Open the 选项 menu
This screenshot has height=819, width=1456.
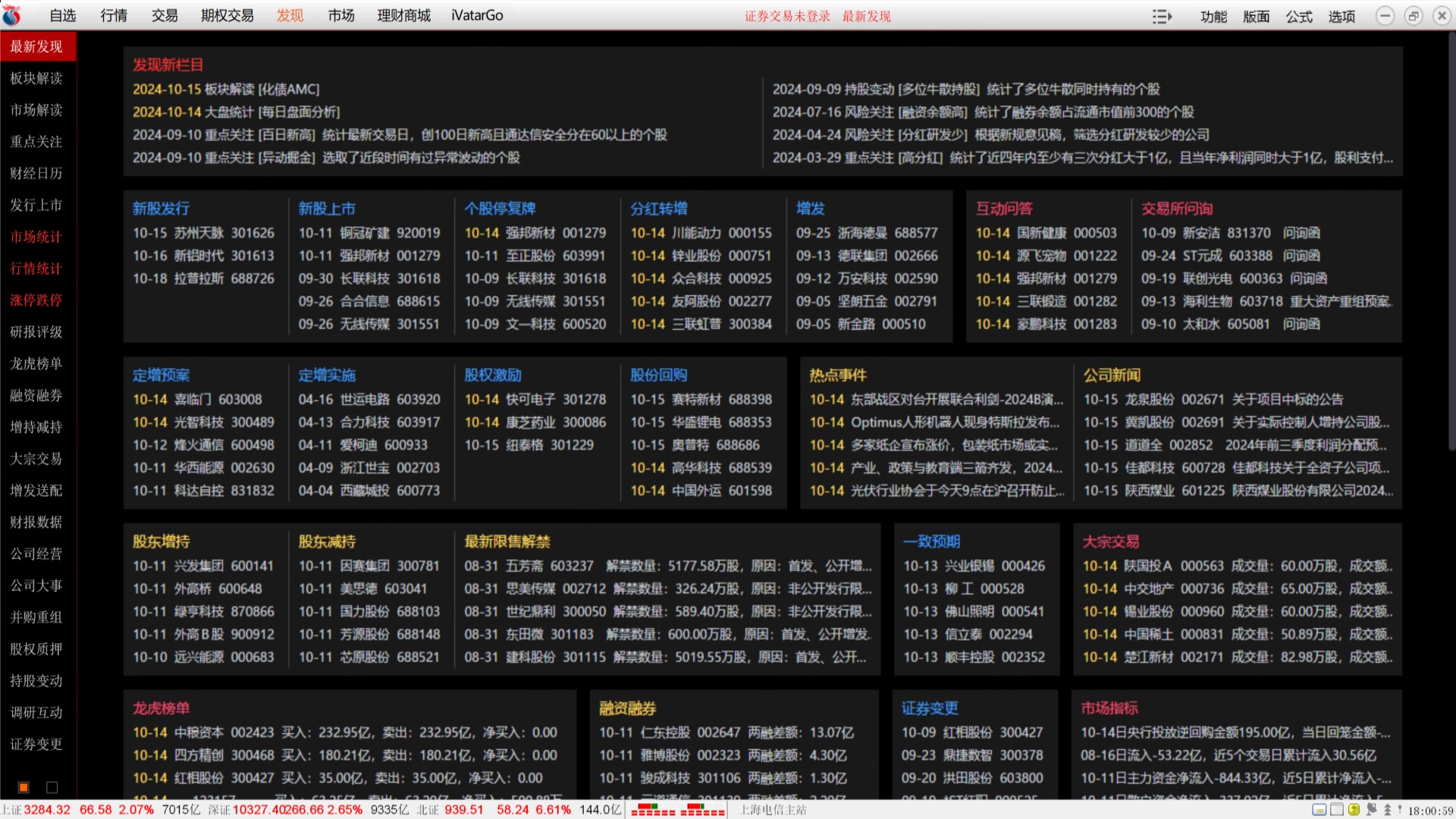(x=1341, y=17)
